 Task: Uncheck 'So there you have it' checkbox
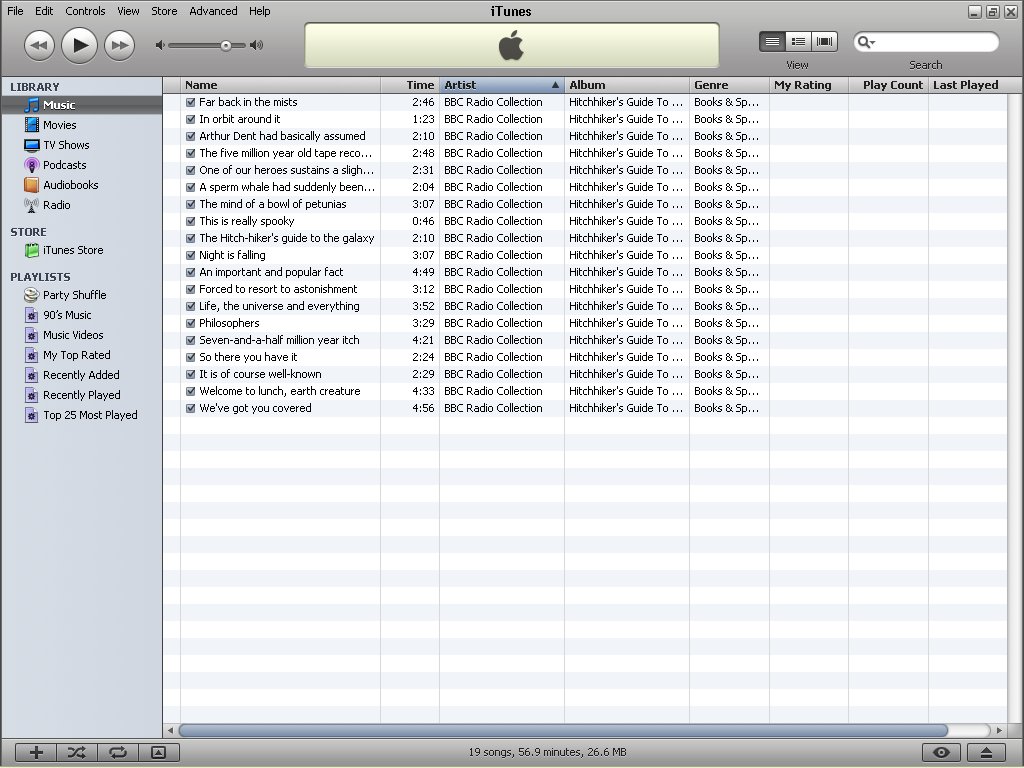[x=191, y=357]
